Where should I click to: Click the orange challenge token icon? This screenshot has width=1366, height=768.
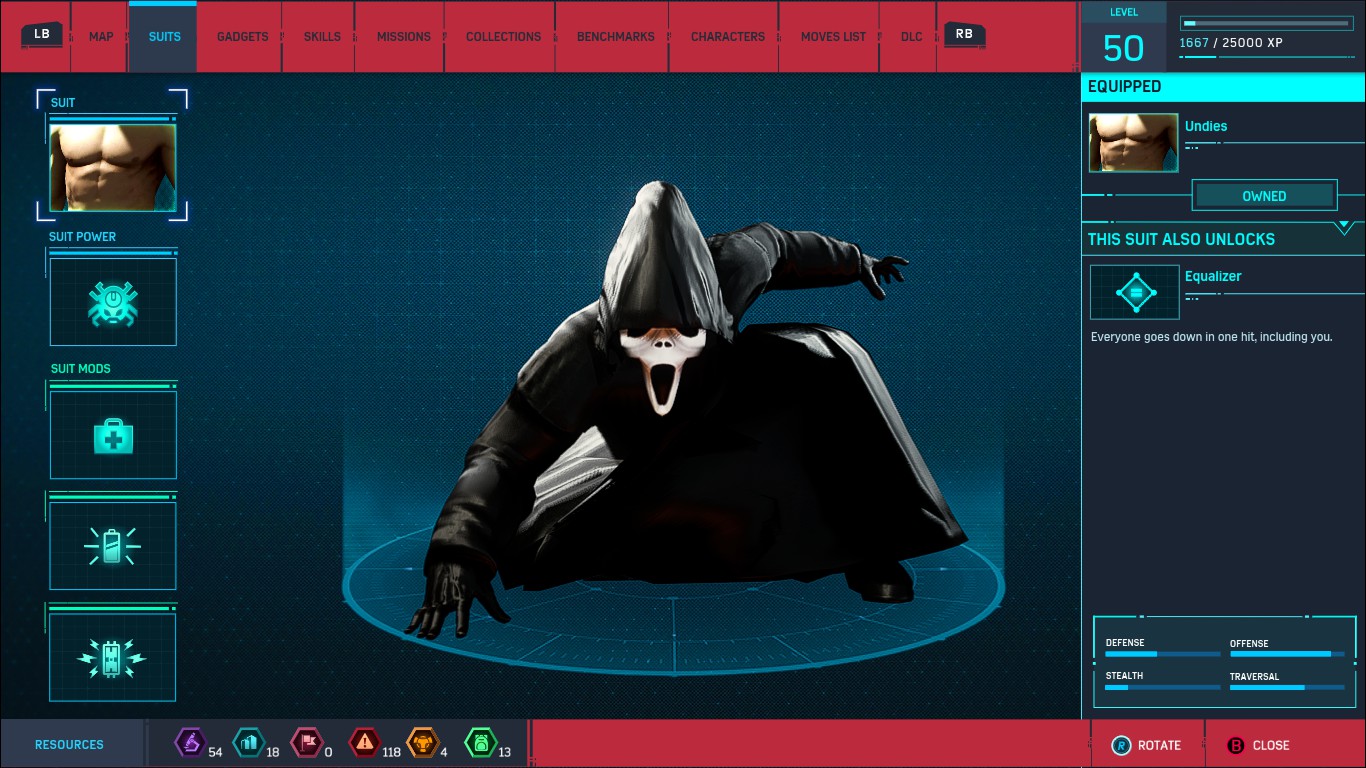[x=422, y=743]
